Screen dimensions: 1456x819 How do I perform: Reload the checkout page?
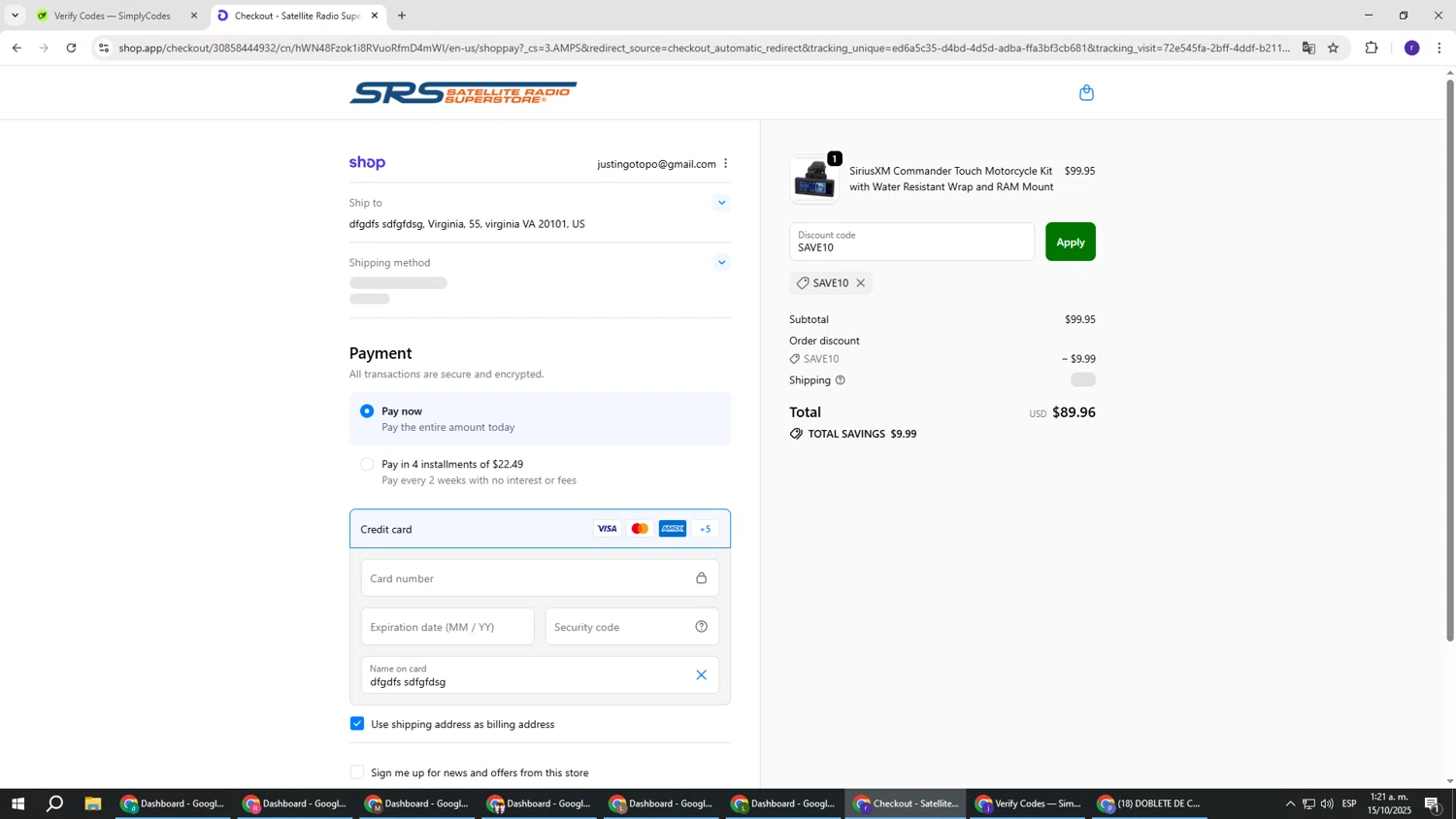(71, 48)
